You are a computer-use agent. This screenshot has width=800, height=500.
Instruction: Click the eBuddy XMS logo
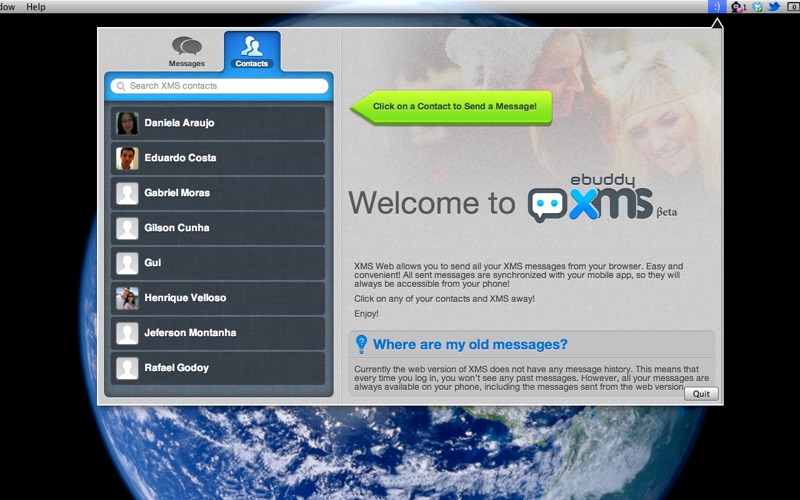pos(602,198)
